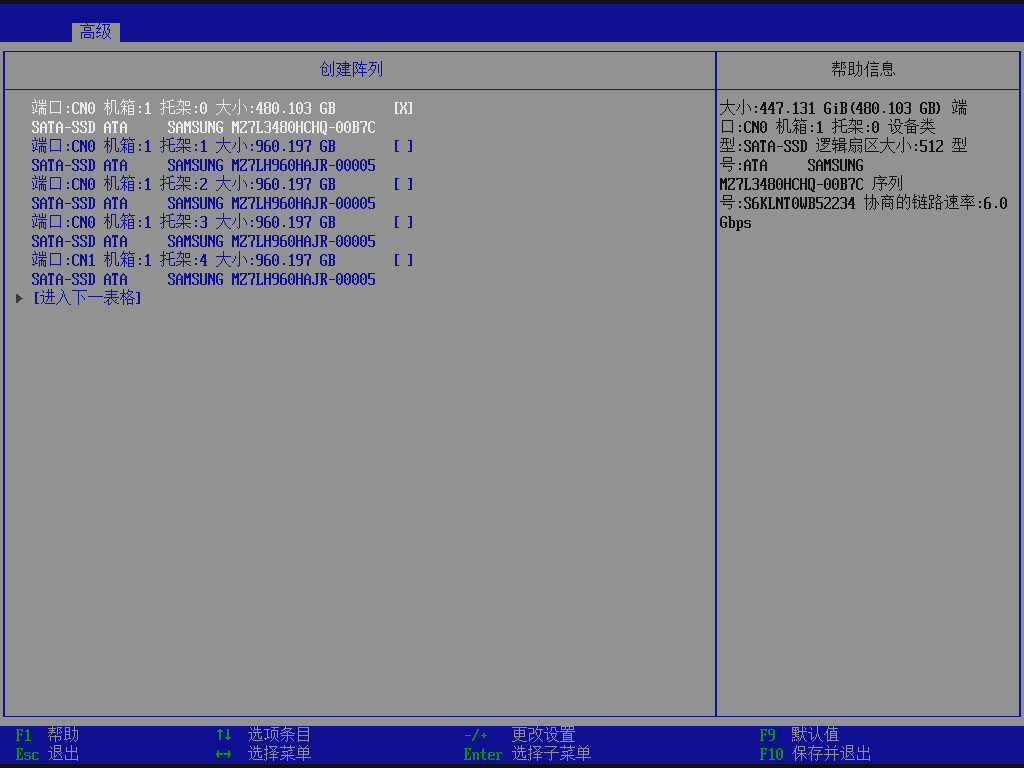The height and width of the screenshot is (768, 1024).
Task: Uncheck the tray 0 480.103 GB drive checkbox
Action: (x=403, y=108)
